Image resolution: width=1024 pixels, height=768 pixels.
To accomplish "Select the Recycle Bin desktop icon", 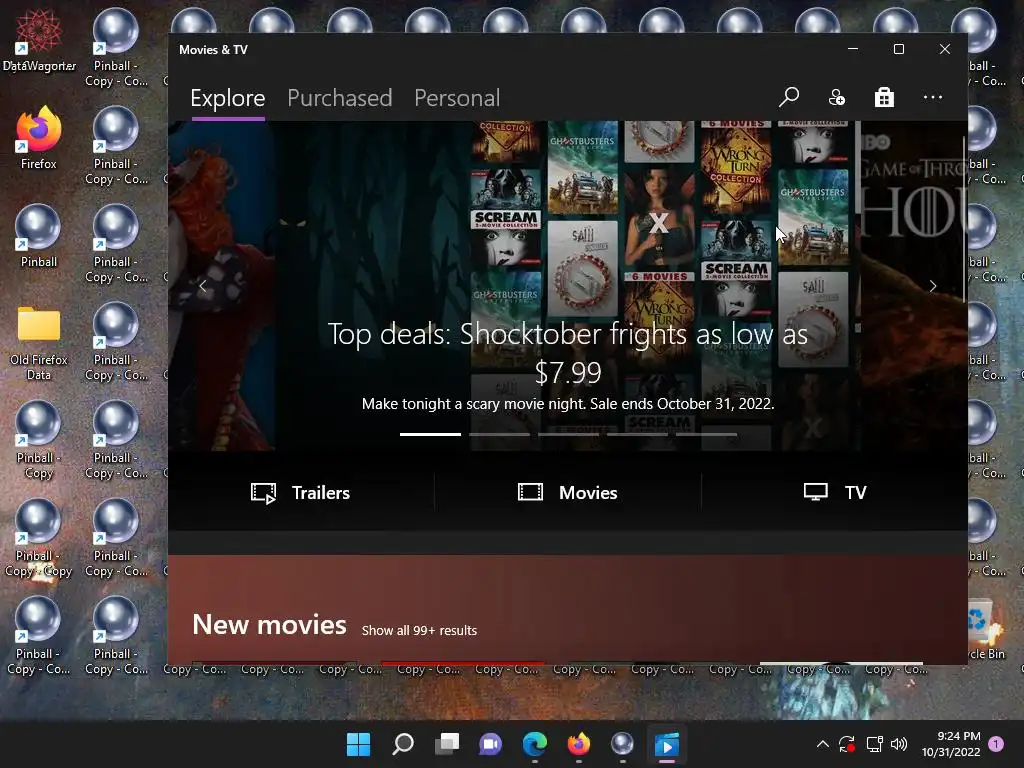I will click(986, 628).
